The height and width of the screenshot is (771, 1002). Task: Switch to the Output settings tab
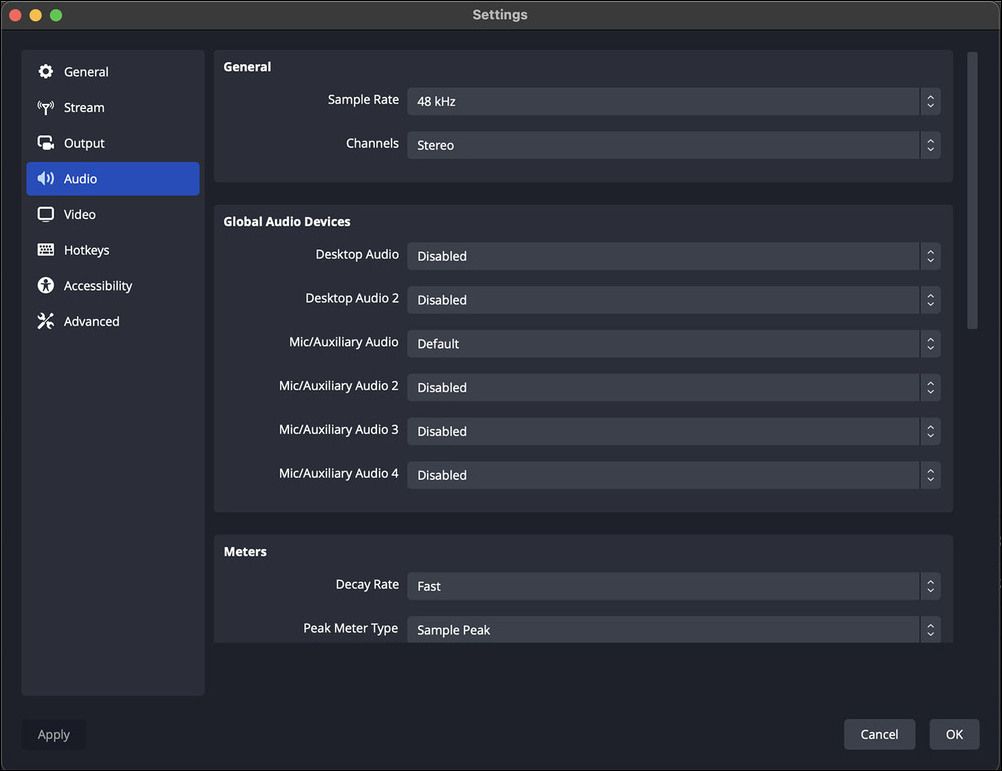pyautogui.click(x=84, y=143)
